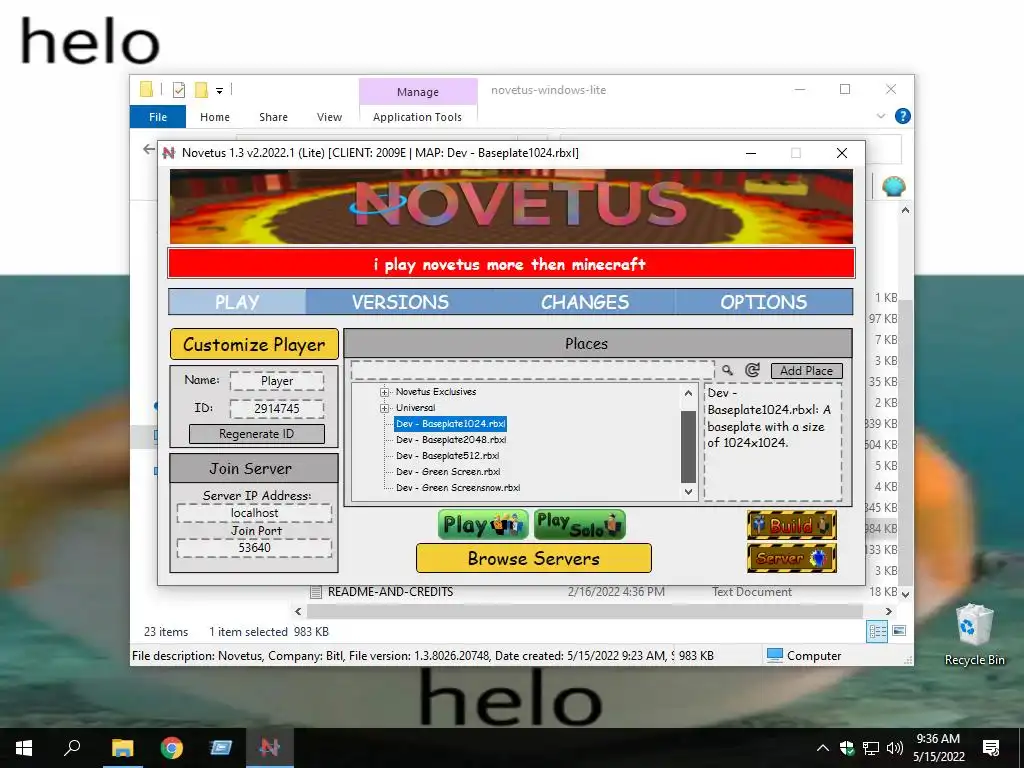1024x768 pixels.
Task: Switch Explorer to details view icon
Action: click(877, 631)
